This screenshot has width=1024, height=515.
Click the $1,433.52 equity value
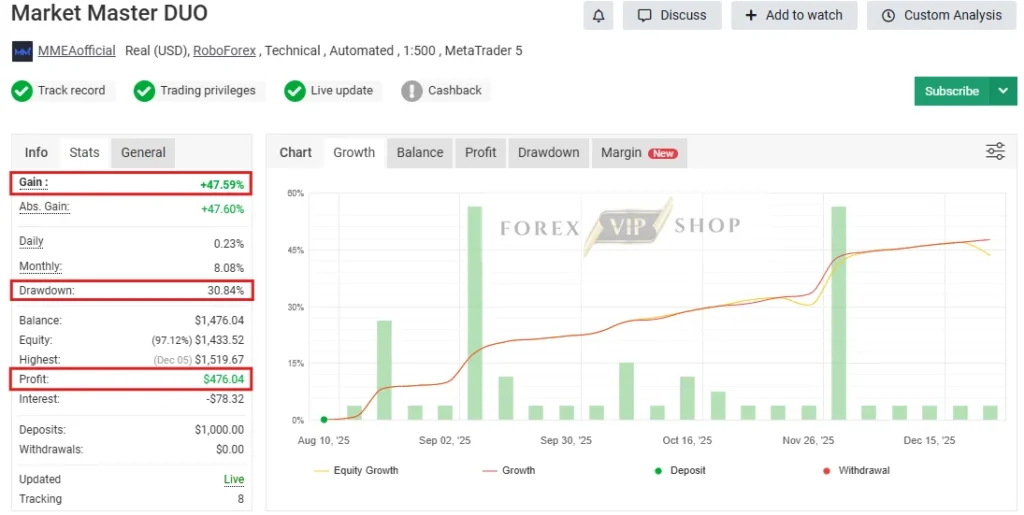click(219, 340)
